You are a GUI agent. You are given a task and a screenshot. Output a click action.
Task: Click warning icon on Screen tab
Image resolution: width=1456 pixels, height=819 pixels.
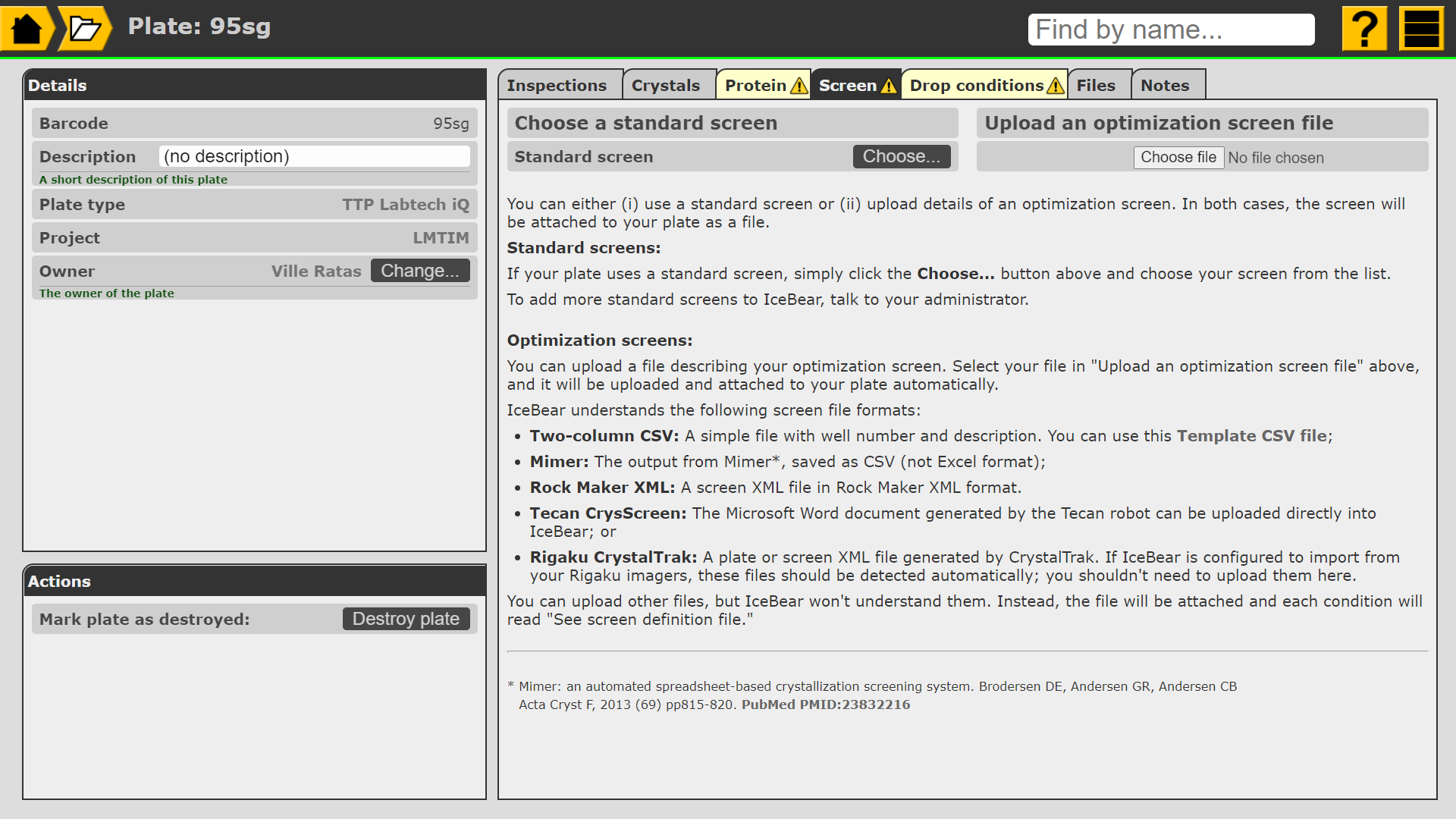[x=889, y=86]
